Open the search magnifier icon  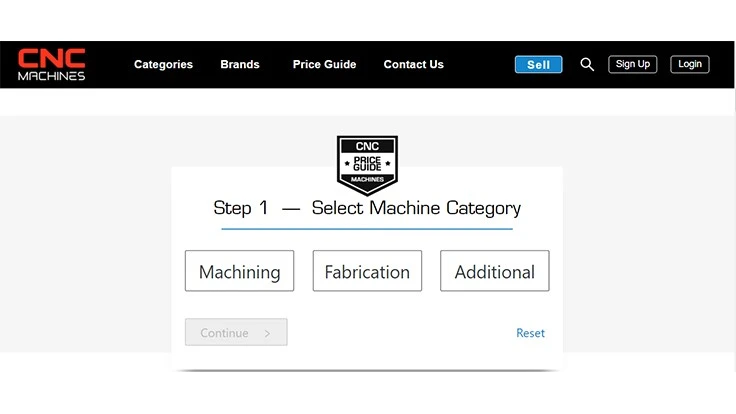point(587,64)
